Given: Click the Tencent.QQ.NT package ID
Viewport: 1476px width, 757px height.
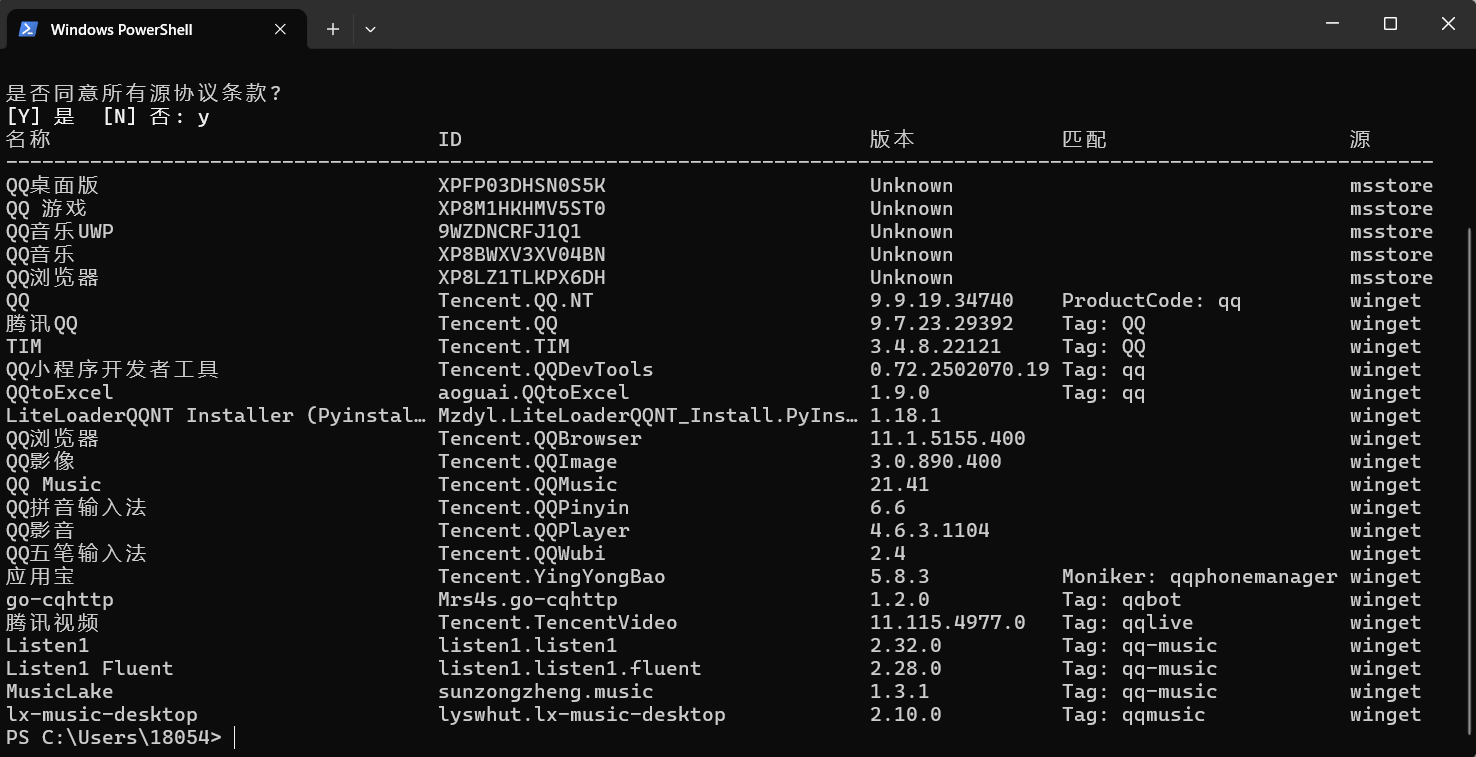Looking at the screenshot, I should 516,300.
